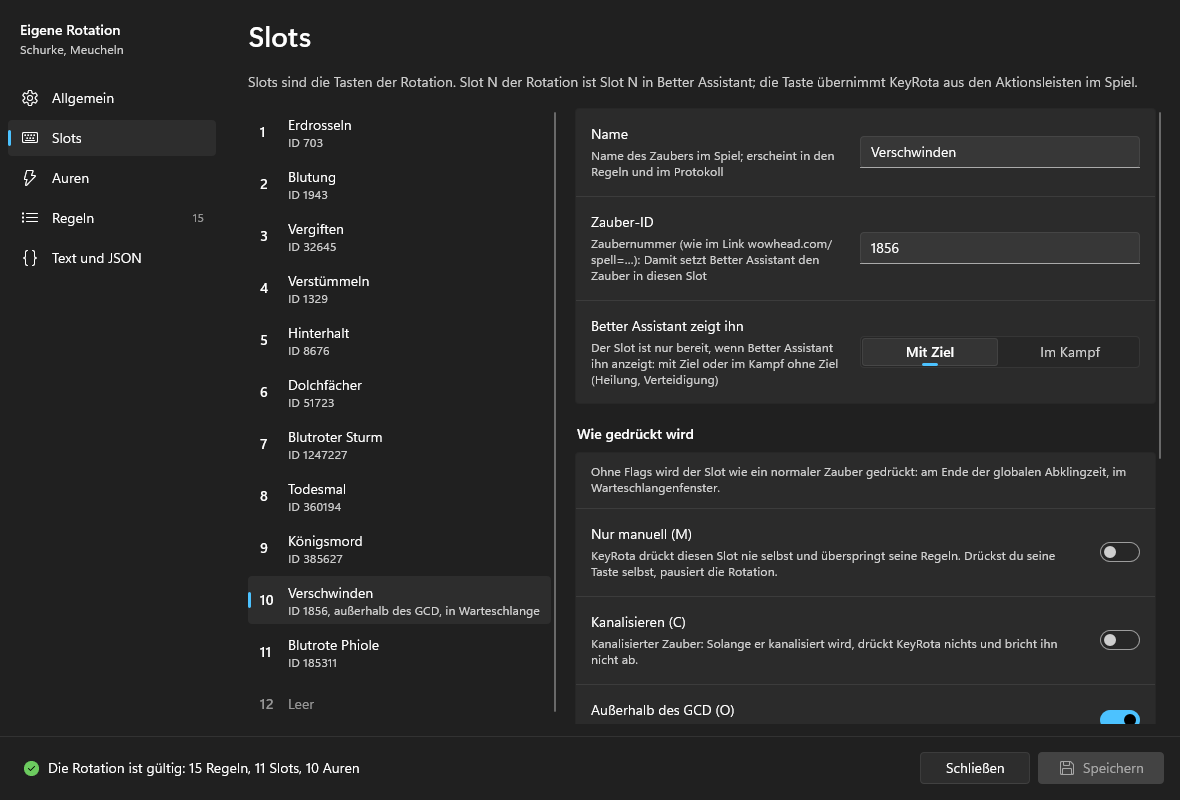Click the Name input field containing Verschwinden
The image size is (1180, 800).
click(x=999, y=152)
